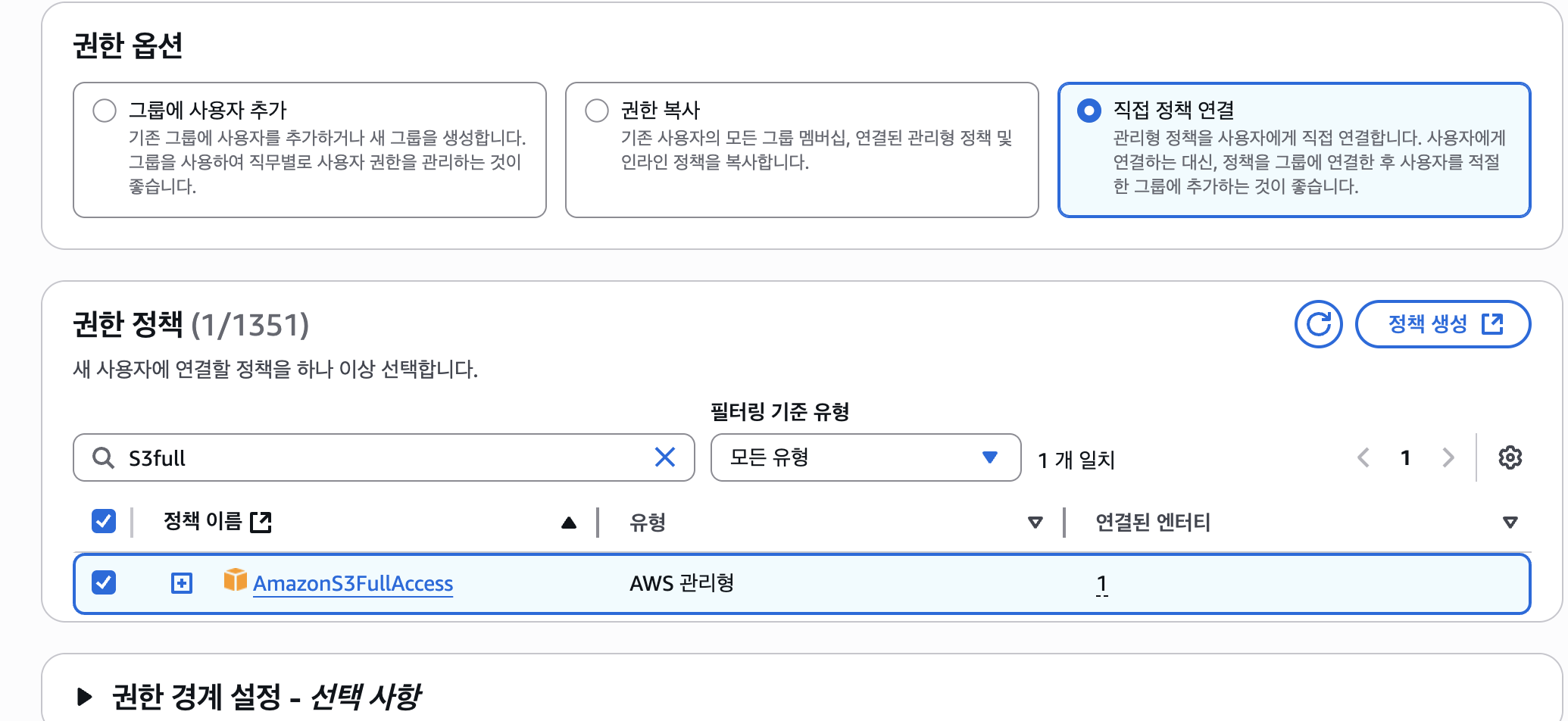Expand the 권한 경계 설정 section

85,697
